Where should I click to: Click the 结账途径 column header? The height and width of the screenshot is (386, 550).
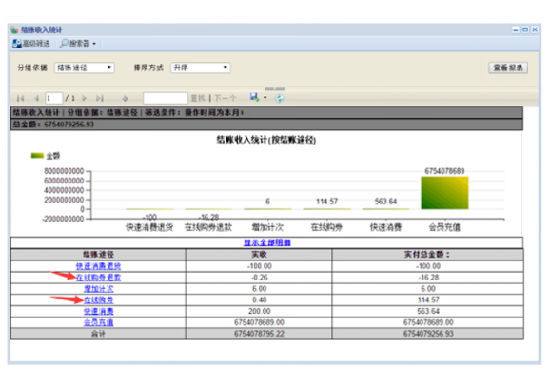coord(98,255)
